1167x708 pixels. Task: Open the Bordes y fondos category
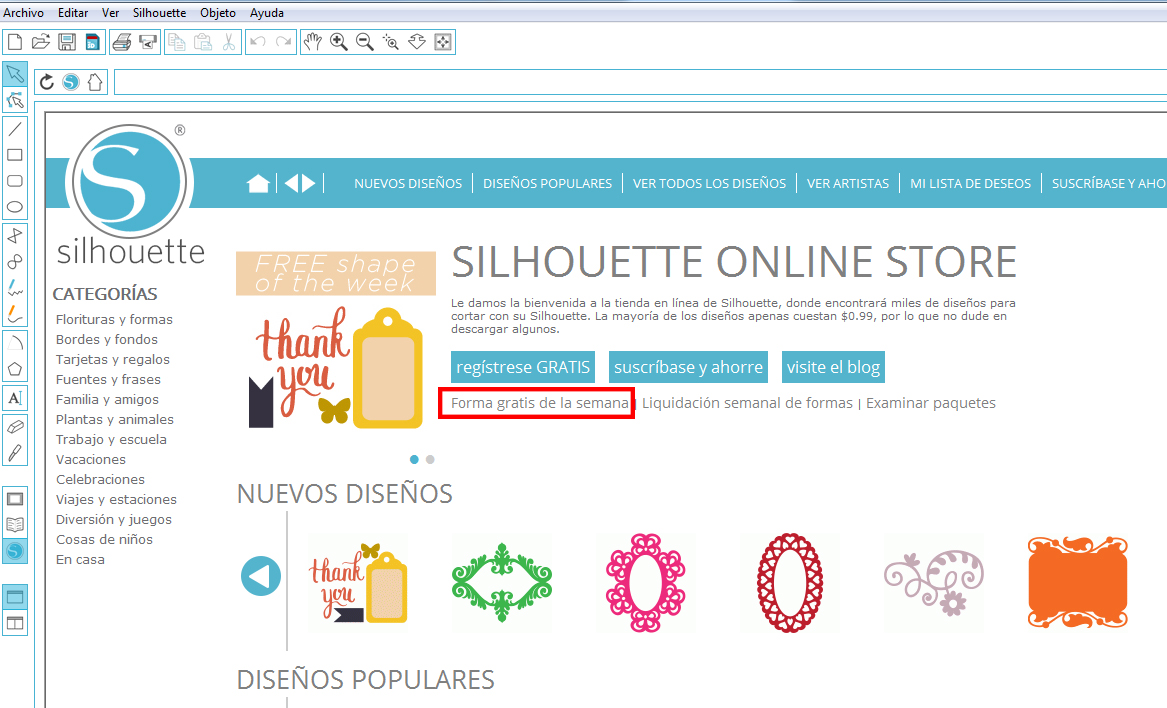coord(106,339)
